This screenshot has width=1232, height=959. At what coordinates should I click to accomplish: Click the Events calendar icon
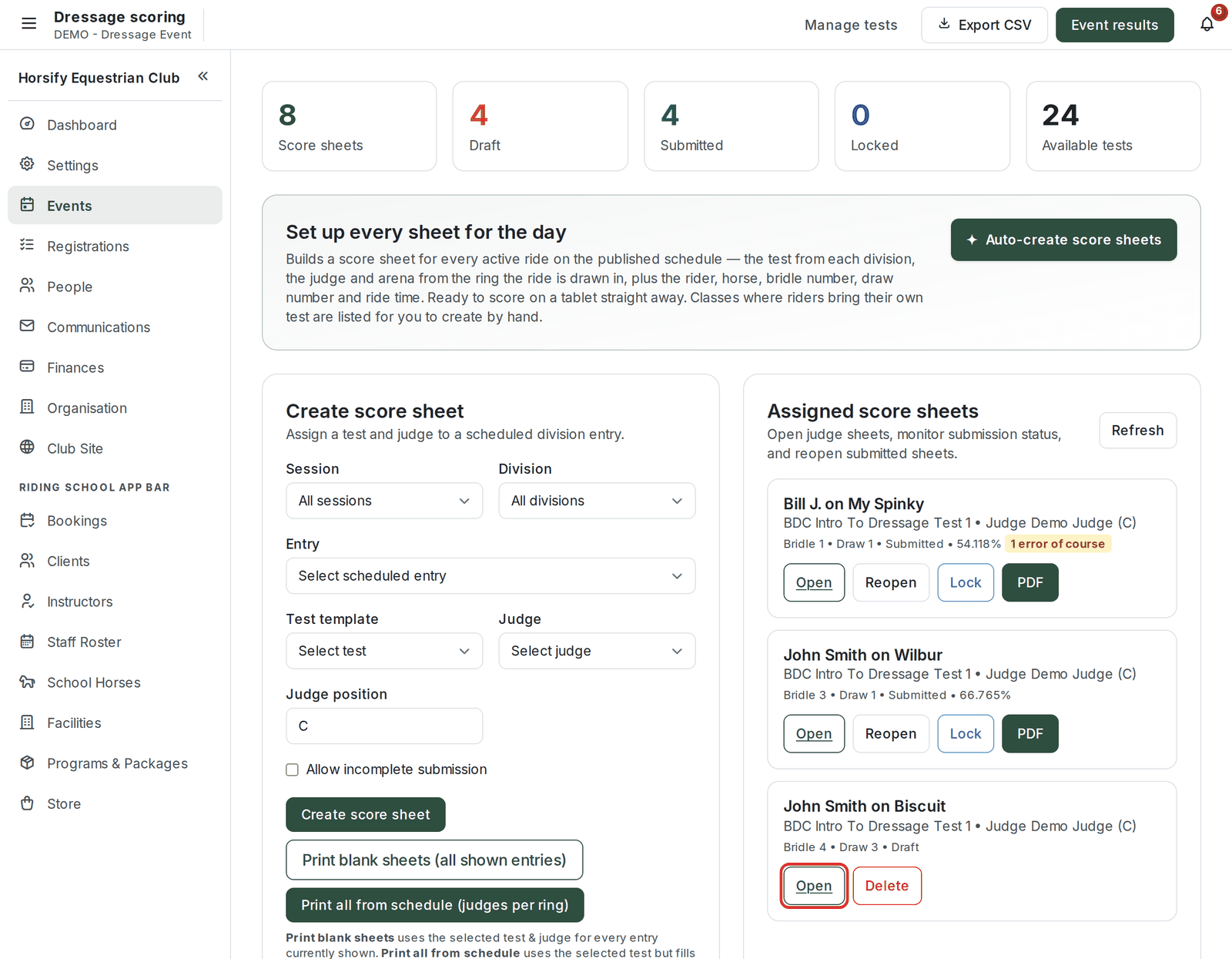[27, 205]
